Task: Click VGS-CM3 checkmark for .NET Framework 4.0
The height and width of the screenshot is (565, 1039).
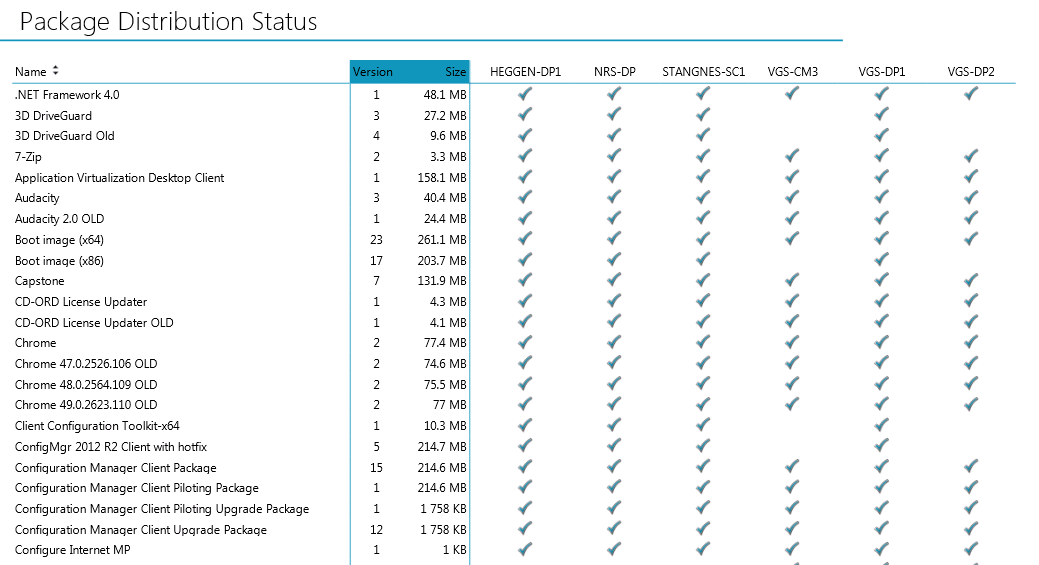Action: pyautogui.click(x=792, y=94)
